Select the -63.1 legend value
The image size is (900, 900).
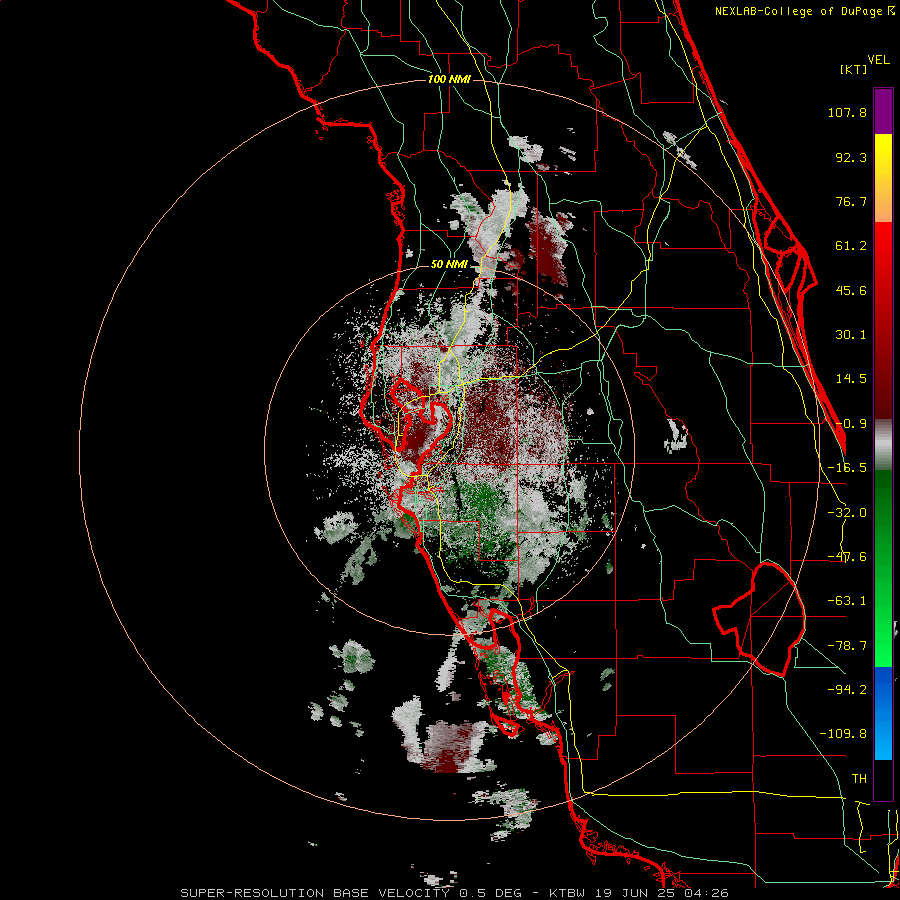click(x=847, y=601)
